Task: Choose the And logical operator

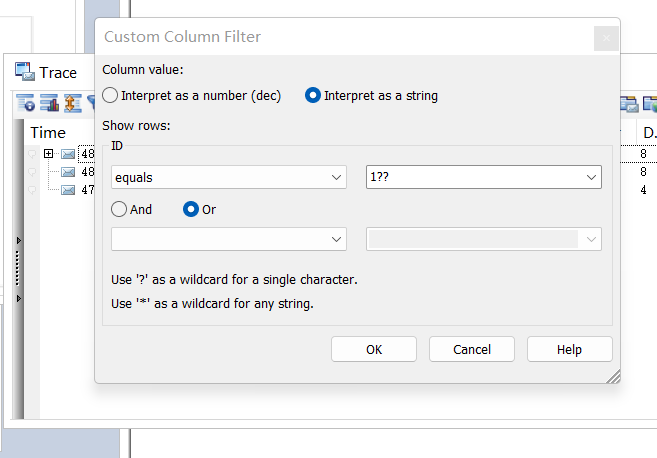Action: (120, 210)
